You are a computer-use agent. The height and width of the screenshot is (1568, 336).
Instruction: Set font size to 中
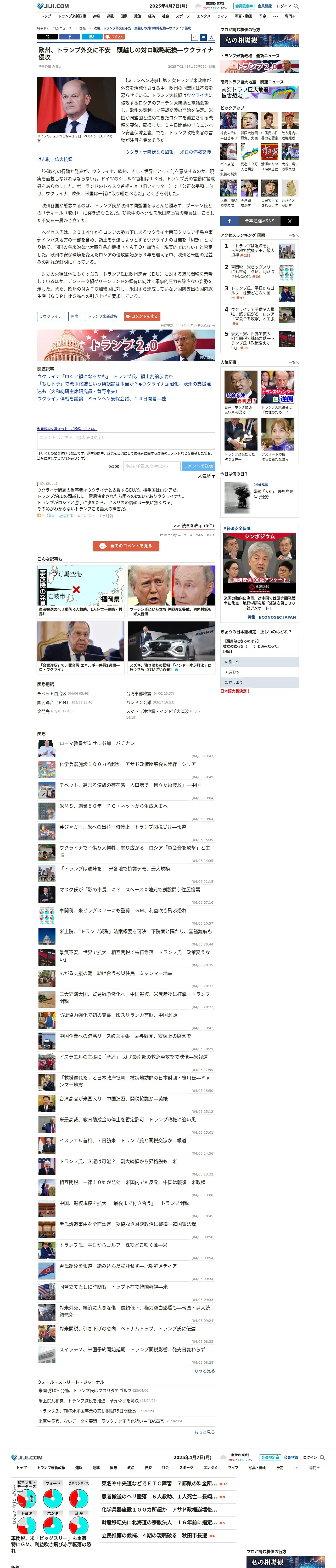click(x=203, y=37)
